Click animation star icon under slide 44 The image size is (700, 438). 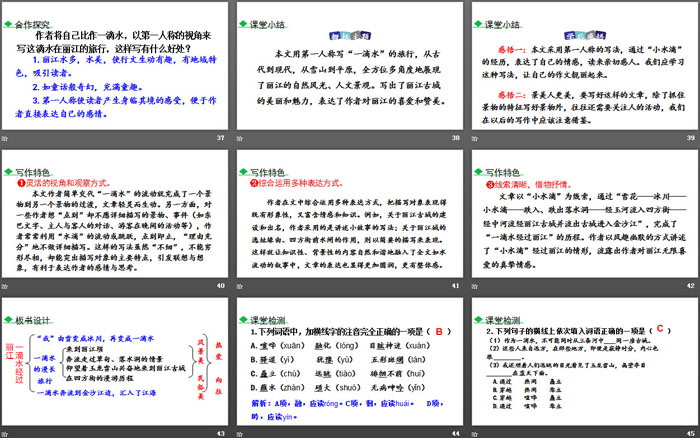point(240,434)
